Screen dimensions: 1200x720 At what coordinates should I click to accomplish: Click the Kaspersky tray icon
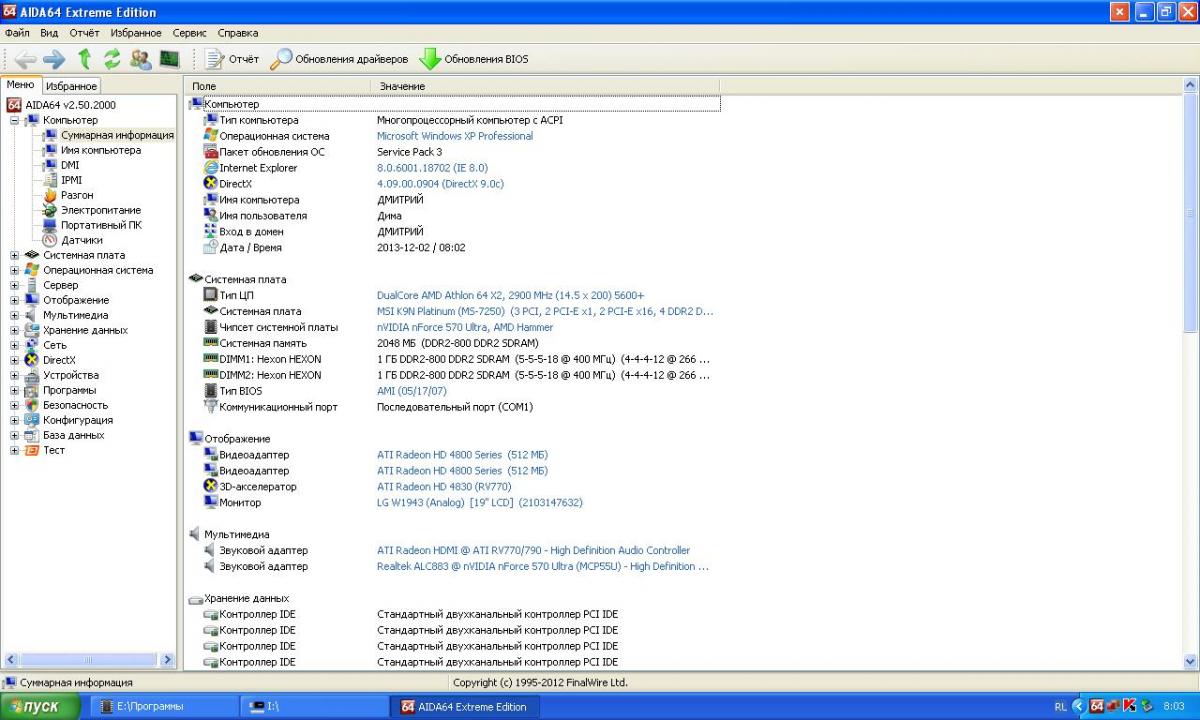click(x=1130, y=706)
